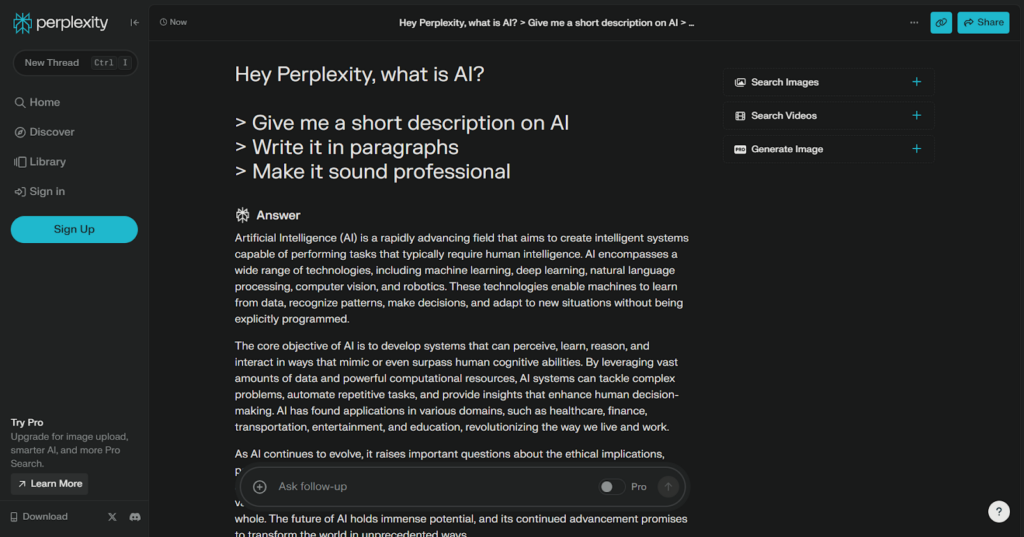Open the help question mark button
1024x537 pixels.
(999, 512)
